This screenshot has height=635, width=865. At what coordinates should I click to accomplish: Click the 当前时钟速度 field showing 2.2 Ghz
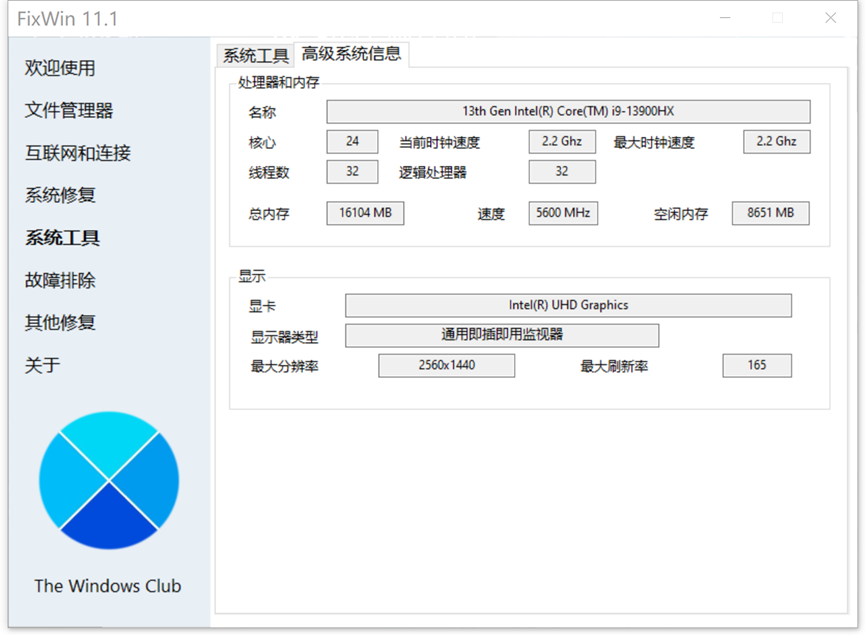point(562,142)
